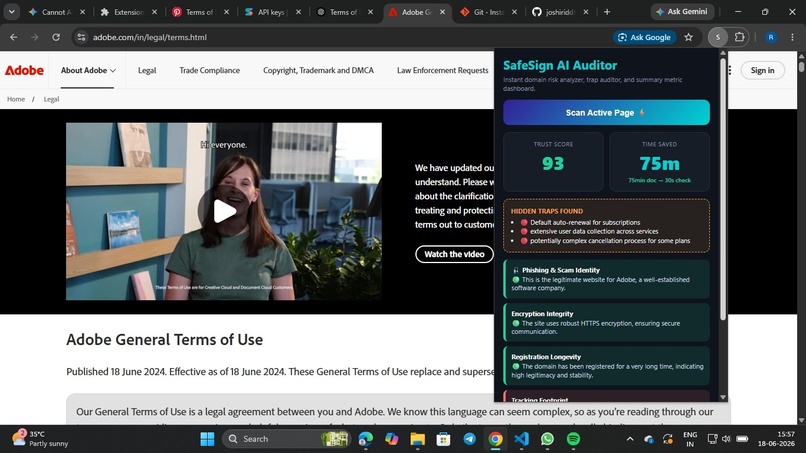Open the SafeSign extension icon in toolbar

click(x=718, y=37)
